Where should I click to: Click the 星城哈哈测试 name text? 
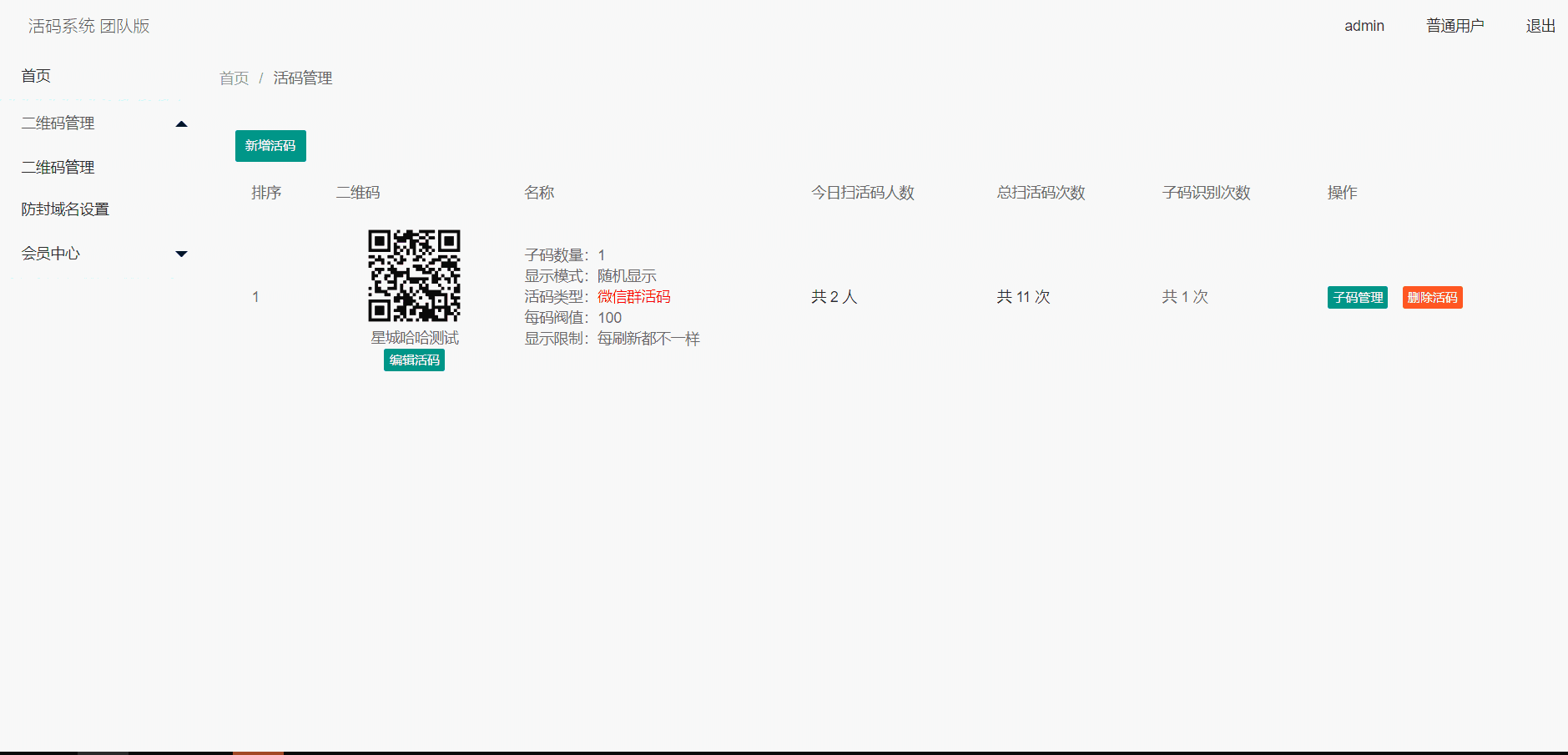(x=415, y=338)
